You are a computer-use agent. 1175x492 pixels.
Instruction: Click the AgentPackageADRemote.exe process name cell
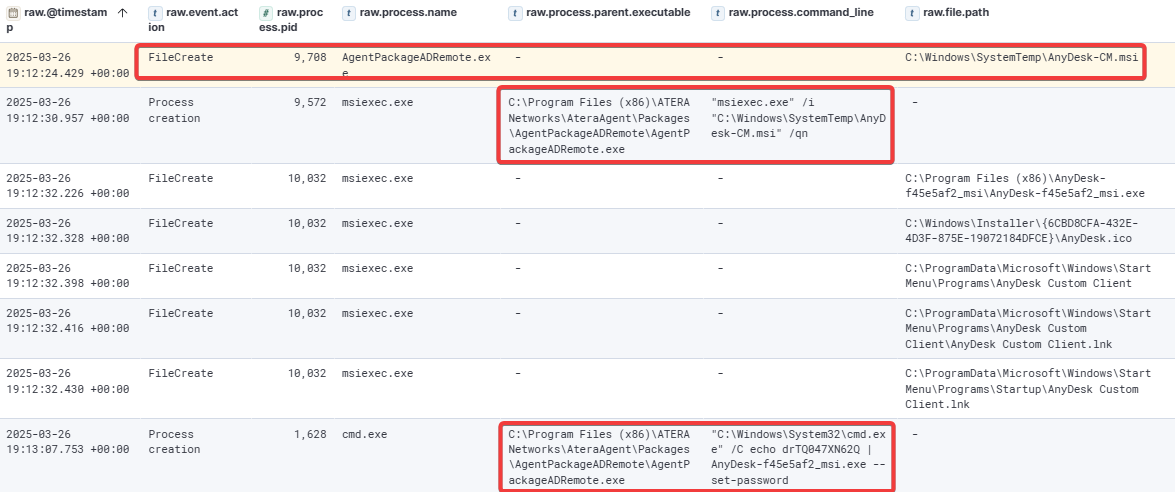tap(416, 64)
